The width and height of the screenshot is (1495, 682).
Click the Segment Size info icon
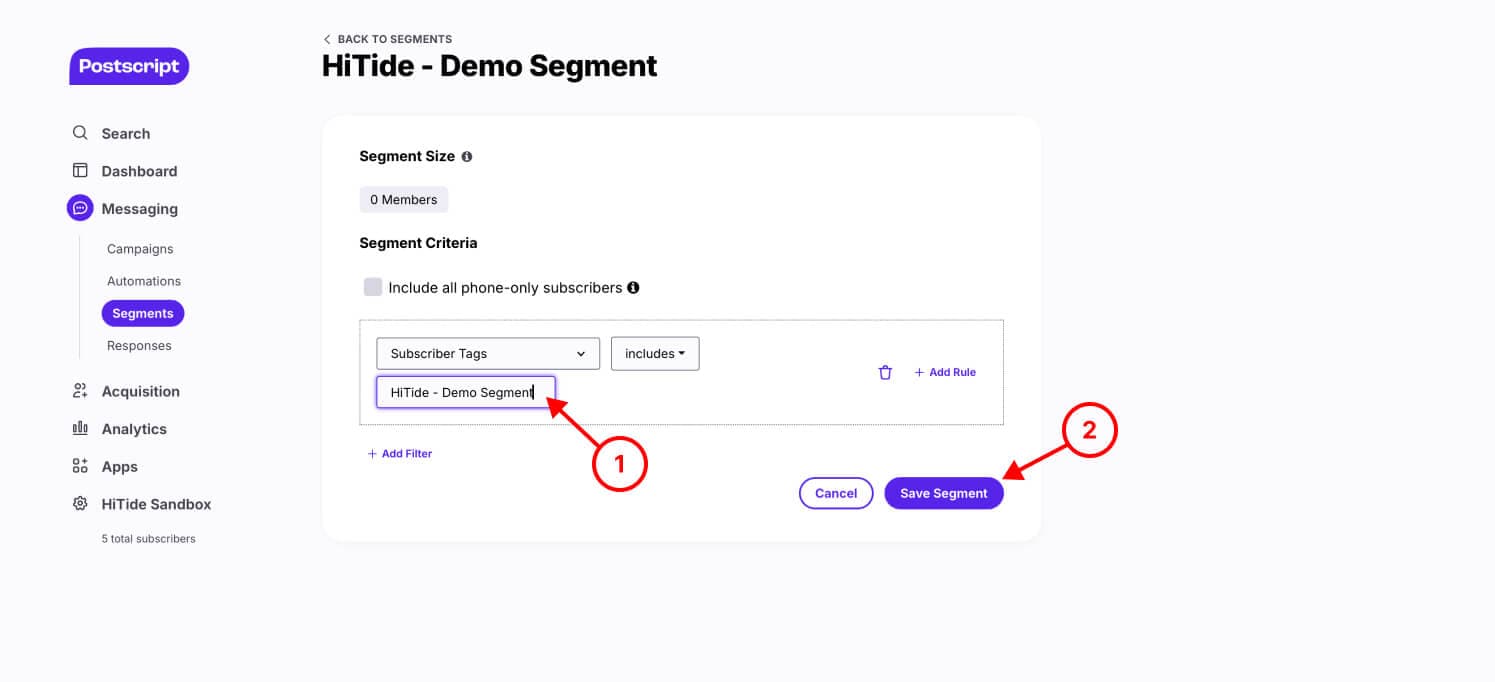click(467, 157)
